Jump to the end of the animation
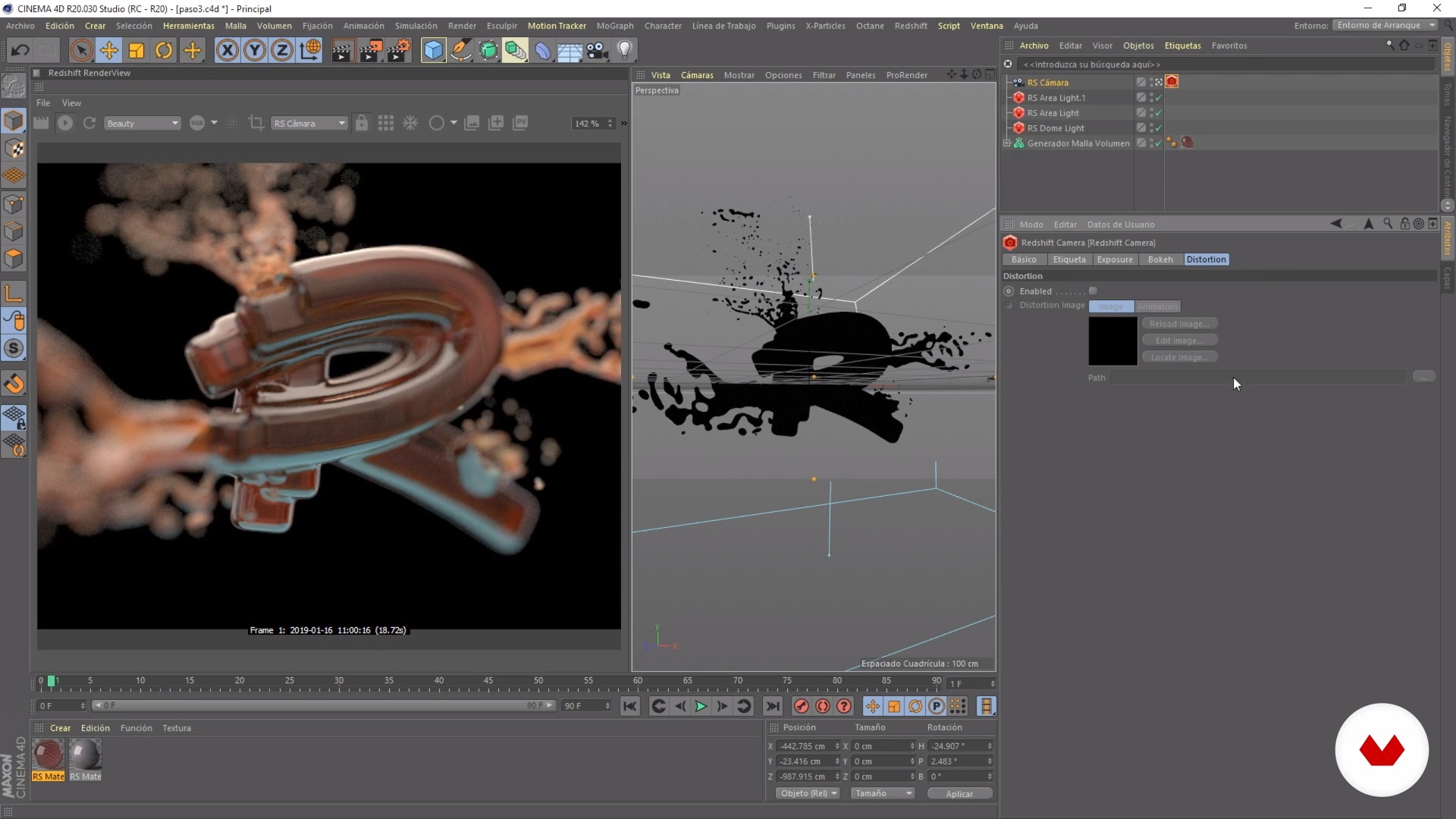Viewport: 1456px width, 819px height. coord(772,707)
